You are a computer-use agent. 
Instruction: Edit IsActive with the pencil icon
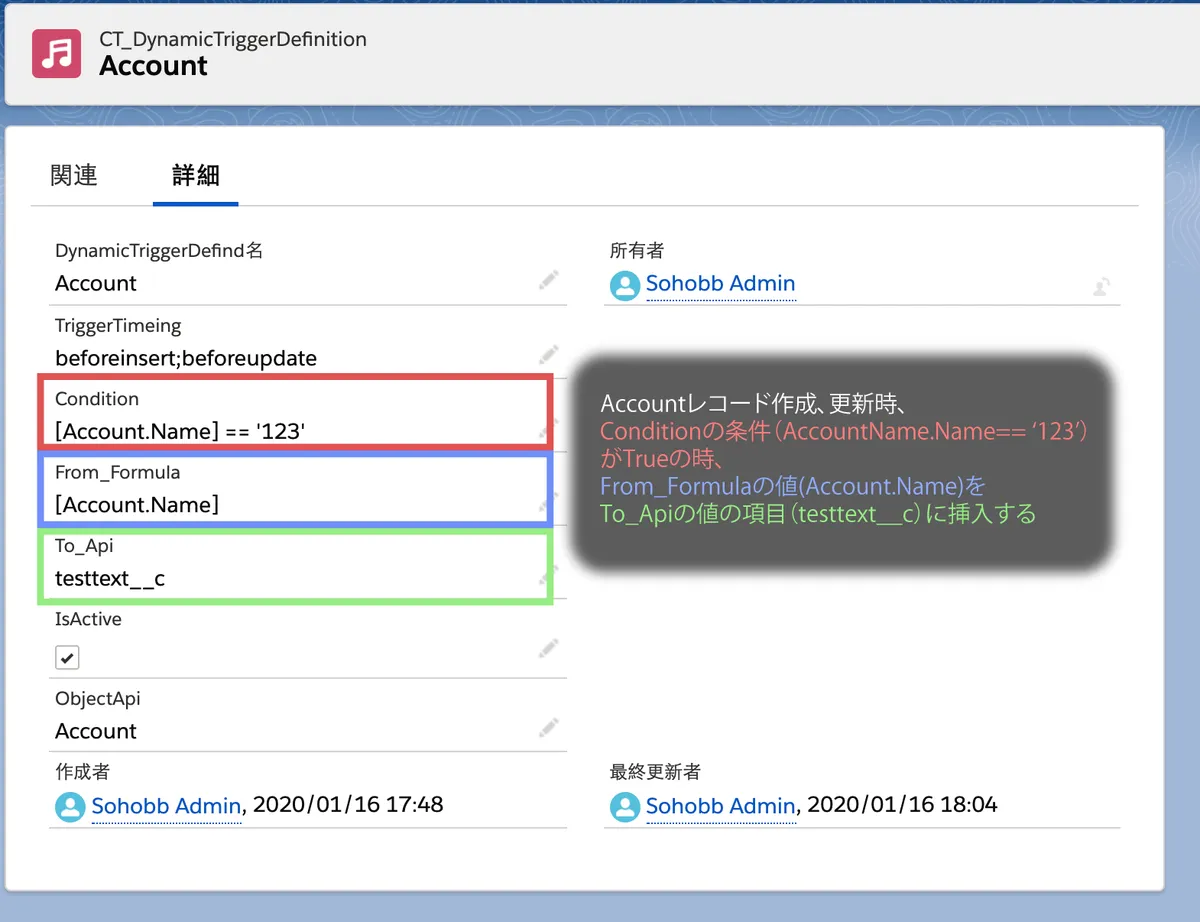coord(548,649)
